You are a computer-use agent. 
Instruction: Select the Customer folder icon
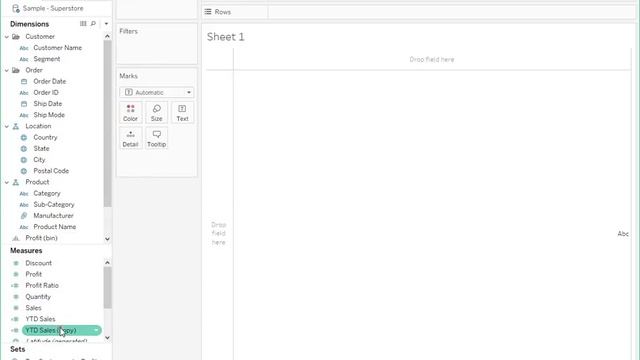coord(16,37)
